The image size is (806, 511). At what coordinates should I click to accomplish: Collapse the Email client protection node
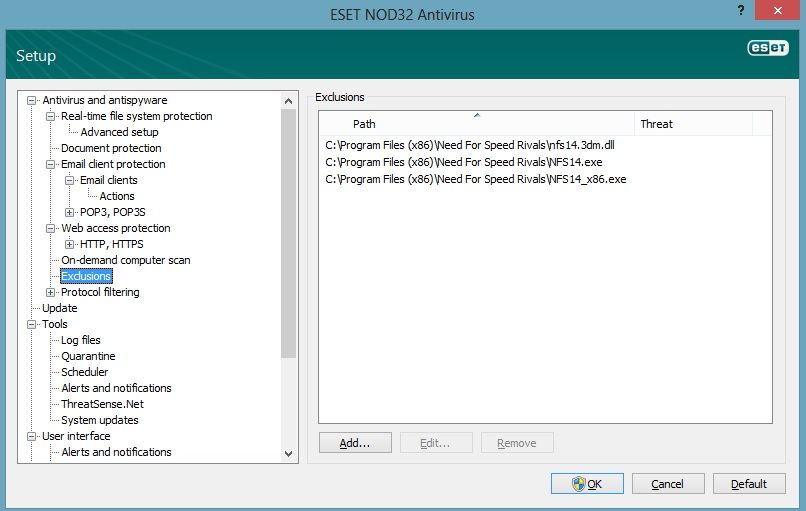coord(50,165)
